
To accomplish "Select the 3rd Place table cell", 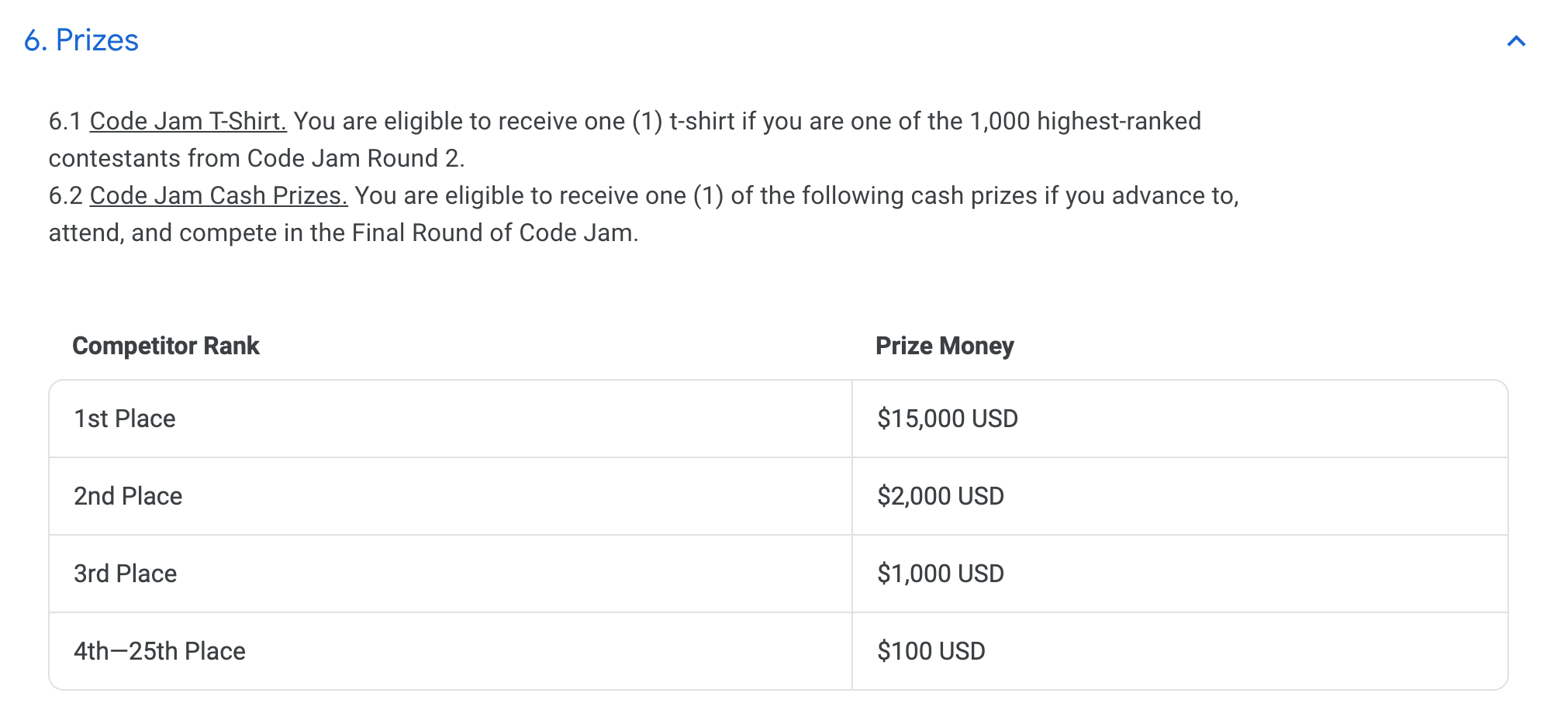I will 451,574.
